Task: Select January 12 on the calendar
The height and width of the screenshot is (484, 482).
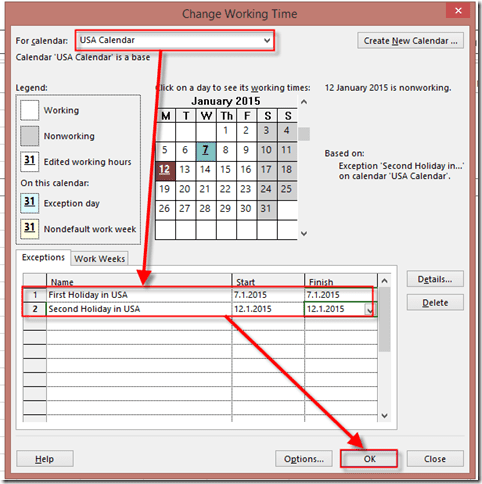Action: point(165,170)
